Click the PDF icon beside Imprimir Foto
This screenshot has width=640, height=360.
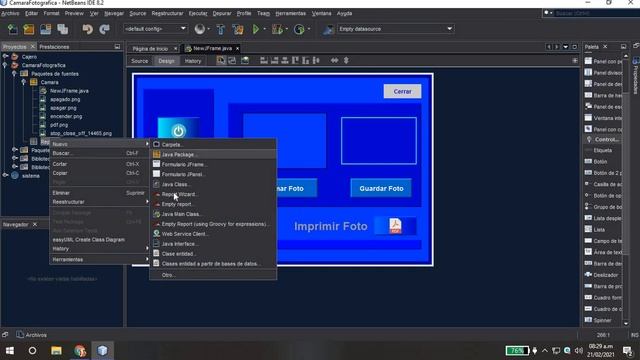pos(395,226)
